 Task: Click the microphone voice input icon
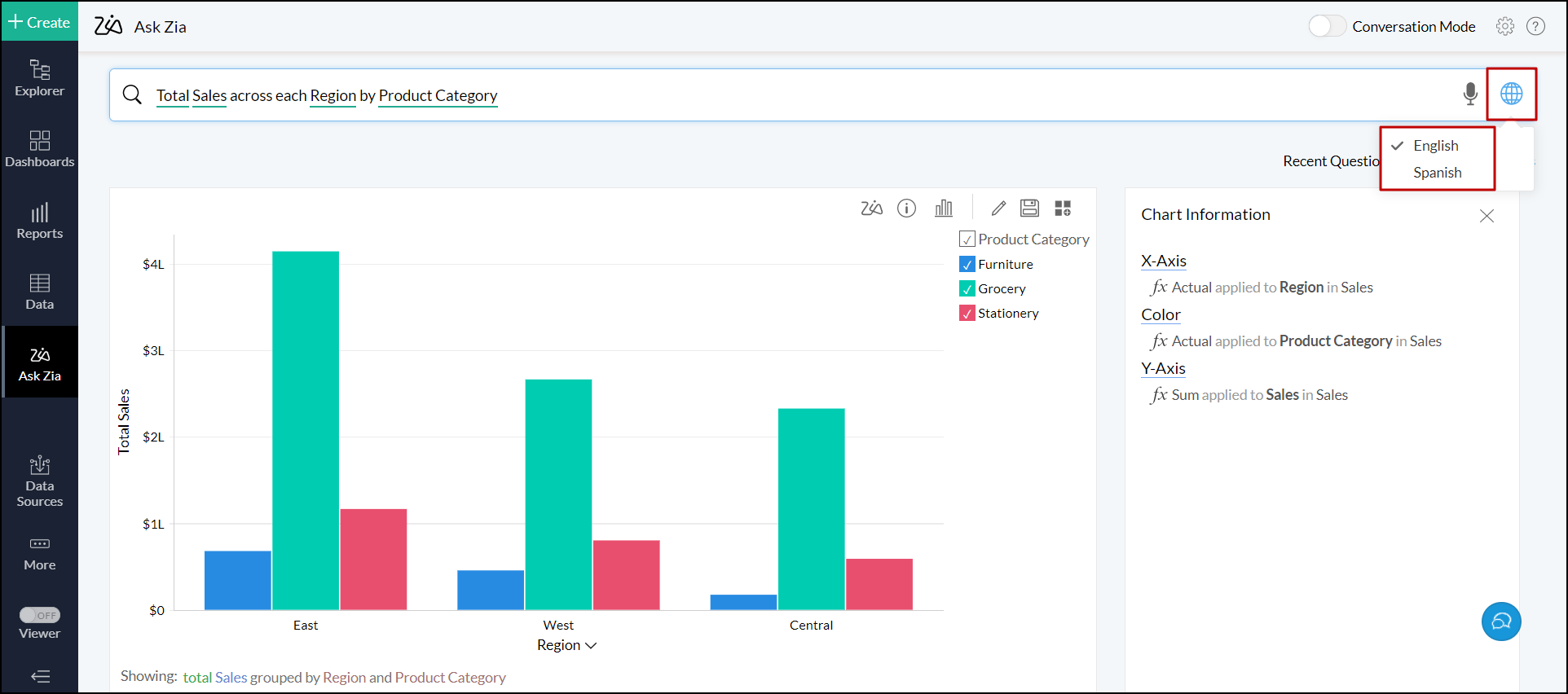coord(1469,94)
